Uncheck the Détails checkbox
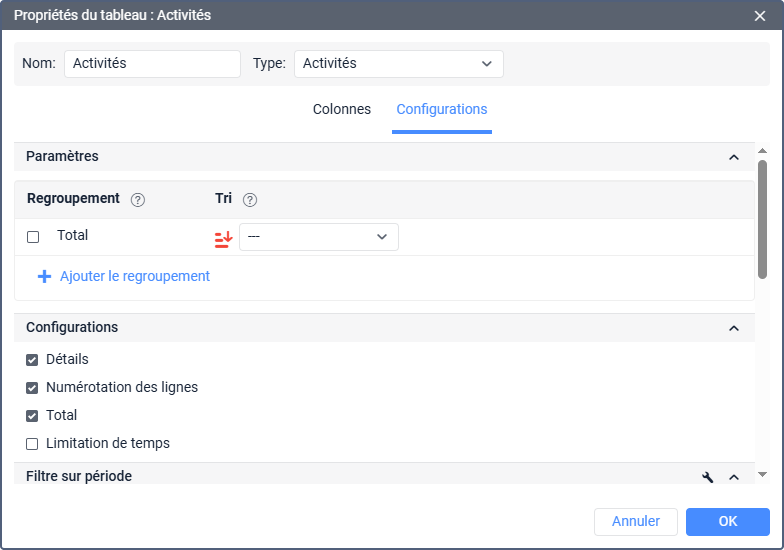 [32, 360]
